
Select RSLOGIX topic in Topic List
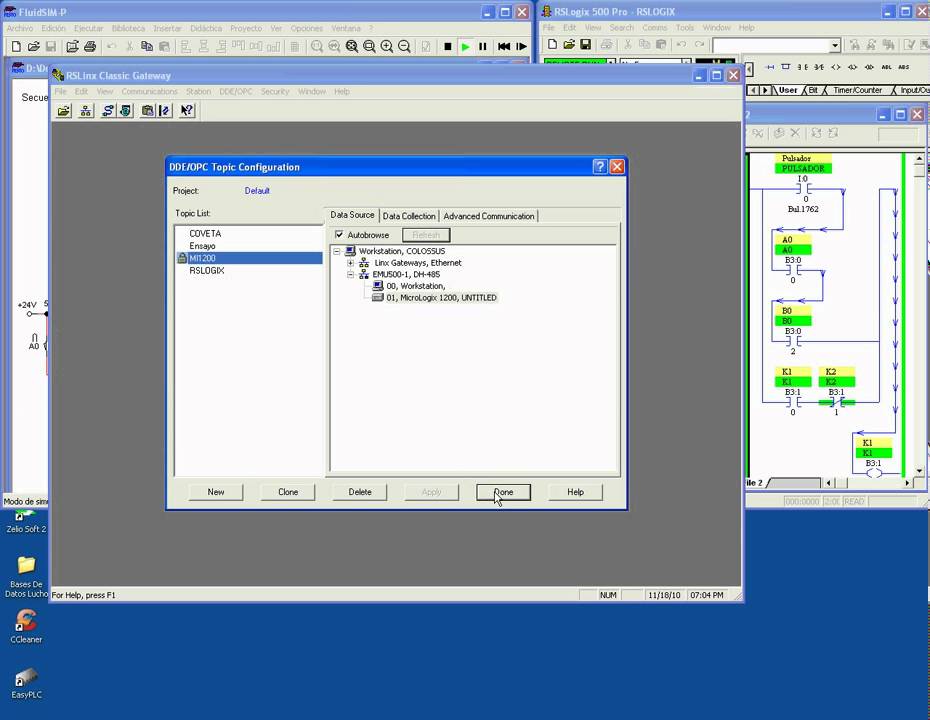tap(206, 270)
